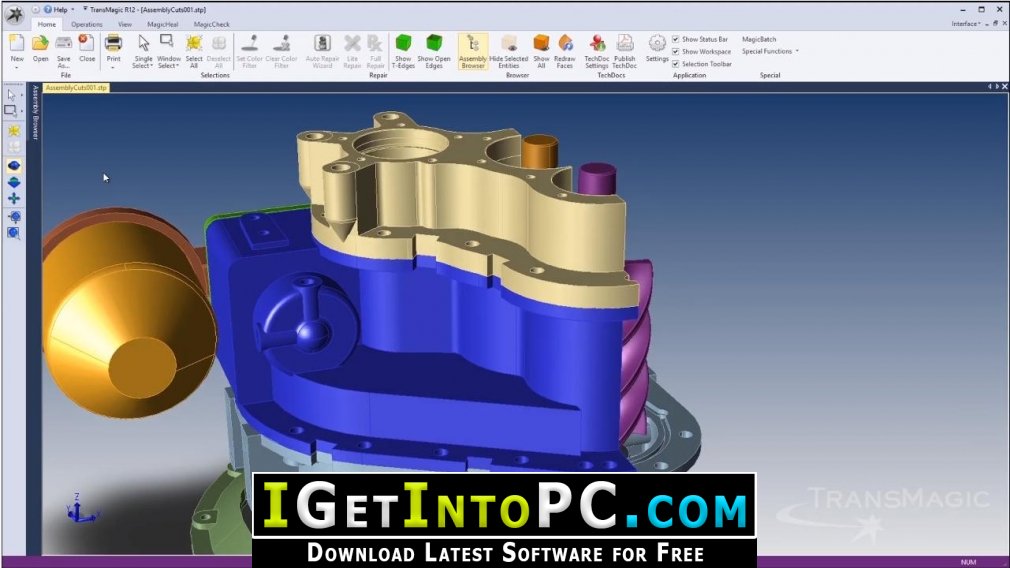Open the quick access toolbar customize arrow
Screen dimensions: 1010x568
coord(85,9)
